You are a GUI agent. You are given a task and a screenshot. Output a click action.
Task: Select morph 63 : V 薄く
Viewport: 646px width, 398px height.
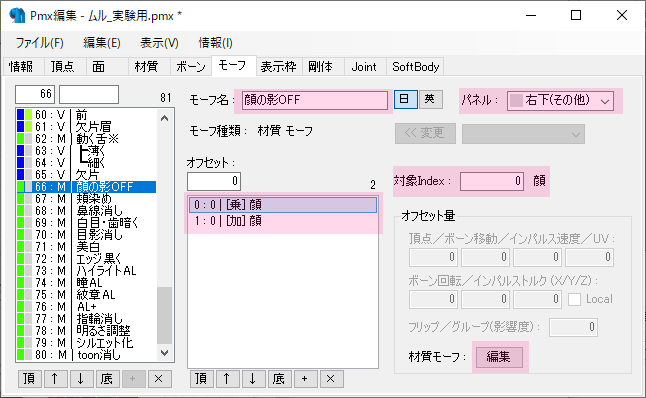click(86, 150)
